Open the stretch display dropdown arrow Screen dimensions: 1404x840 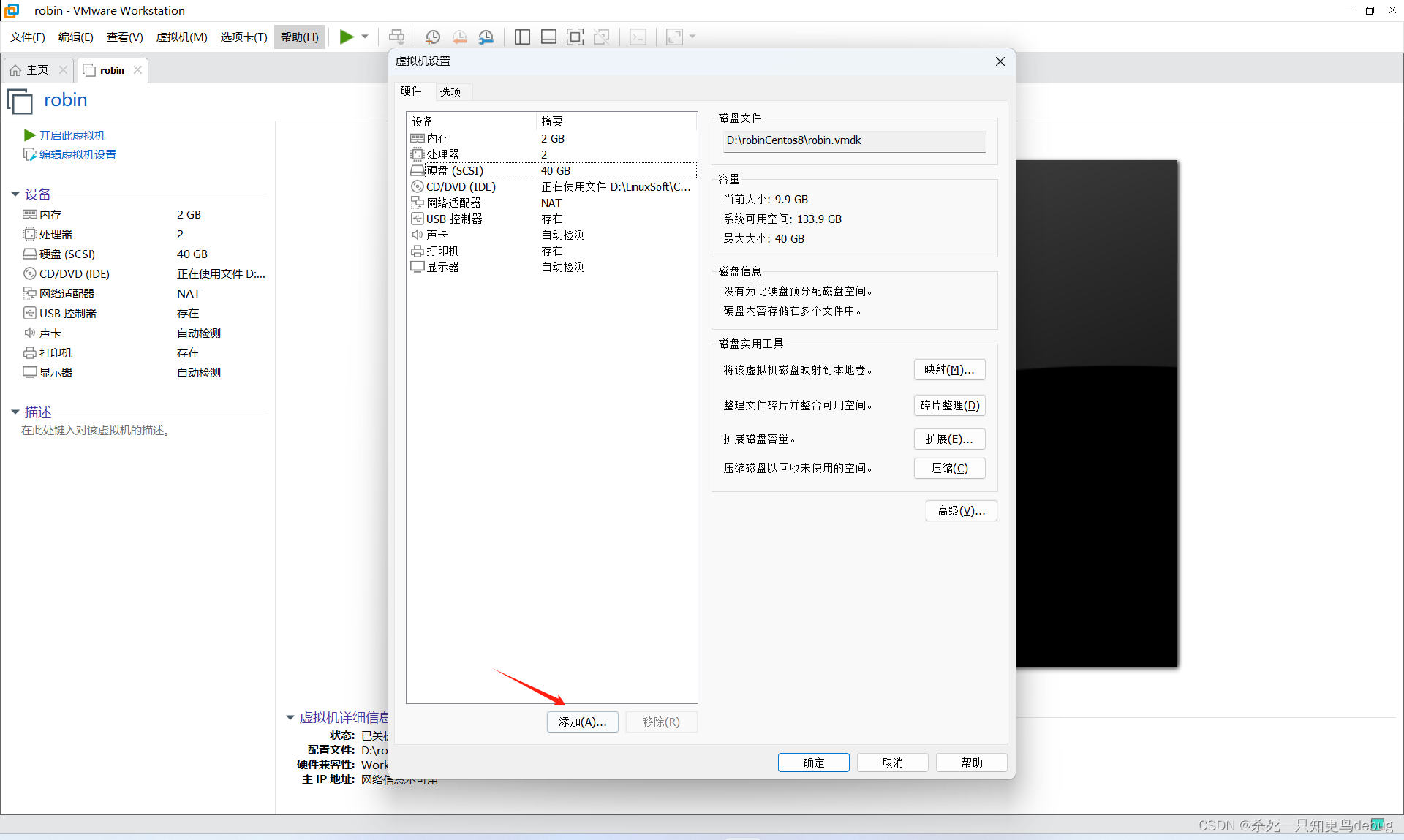(x=692, y=37)
